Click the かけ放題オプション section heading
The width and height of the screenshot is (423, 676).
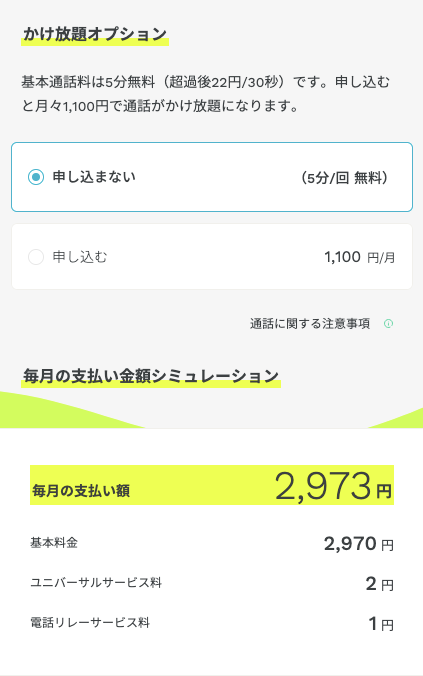[x=95, y=34]
